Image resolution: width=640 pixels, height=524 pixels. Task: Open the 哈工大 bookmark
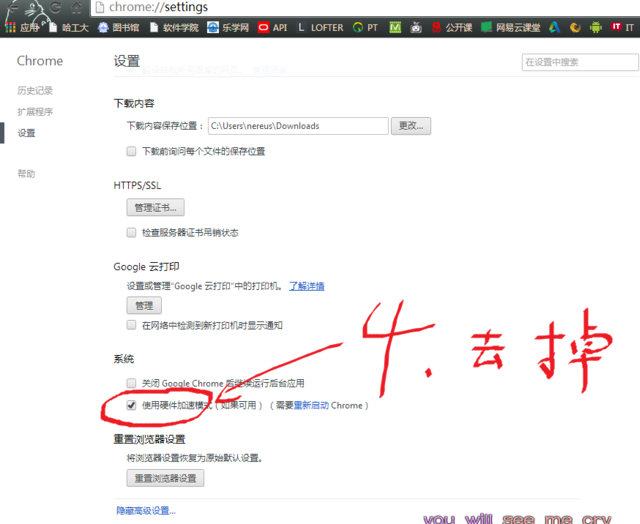69,27
